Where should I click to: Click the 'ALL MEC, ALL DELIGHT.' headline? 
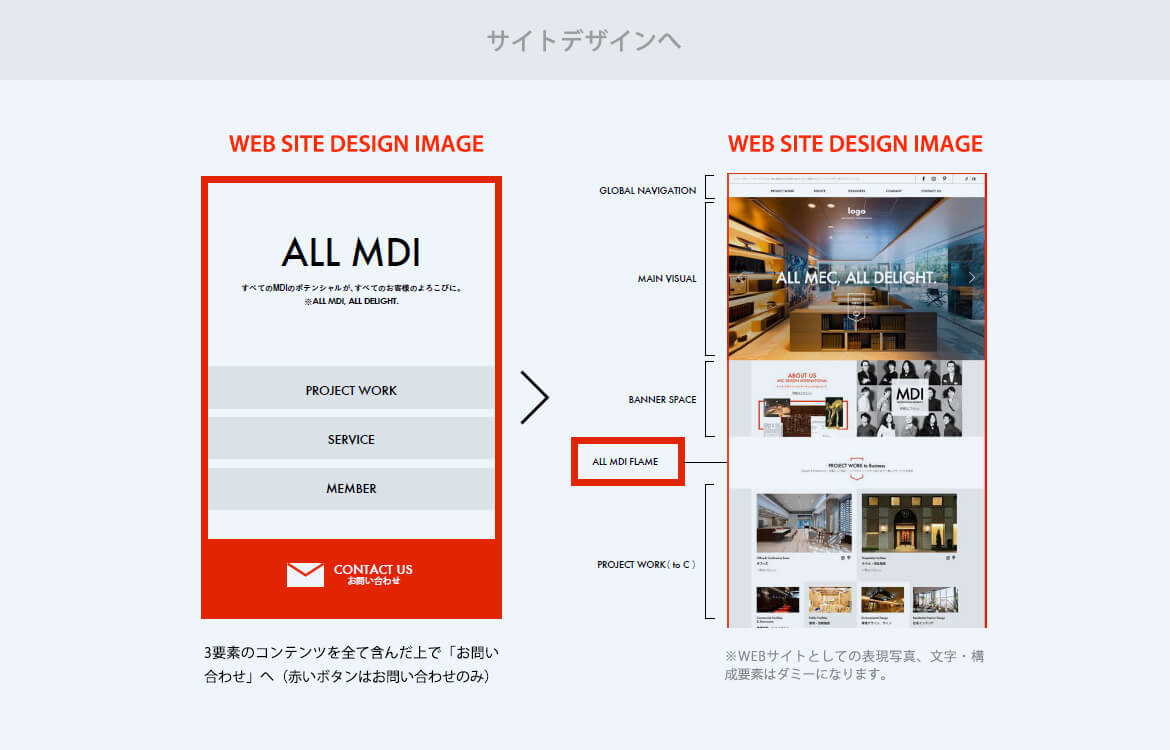856,278
